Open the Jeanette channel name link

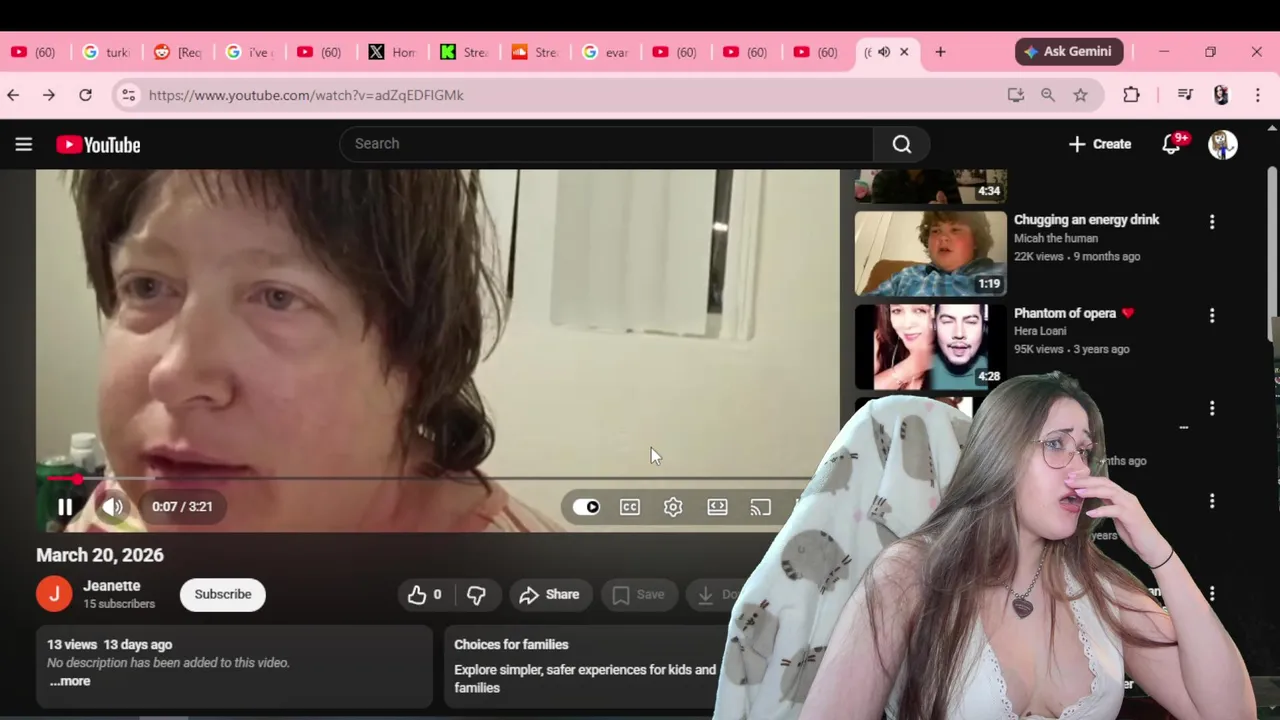pos(112,586)
